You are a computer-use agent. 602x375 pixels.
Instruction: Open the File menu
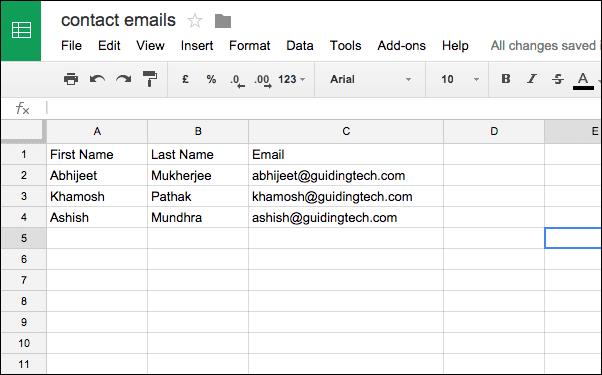click(x=71, y=46)
